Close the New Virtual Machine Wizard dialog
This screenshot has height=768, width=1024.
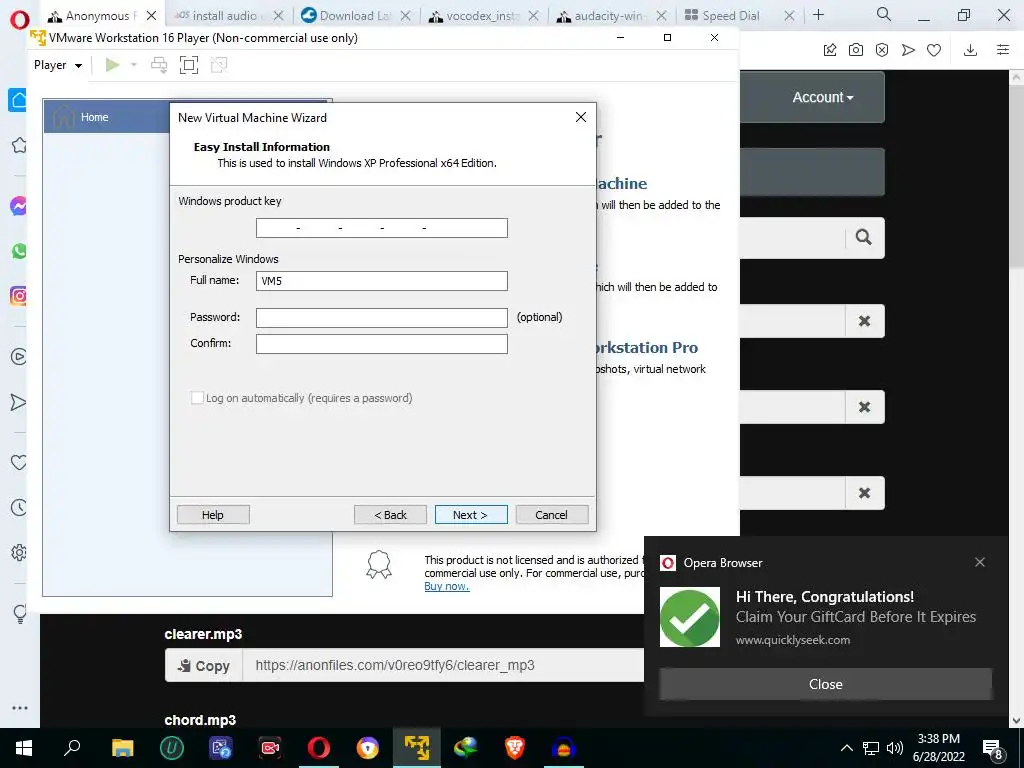click(581, 117)
